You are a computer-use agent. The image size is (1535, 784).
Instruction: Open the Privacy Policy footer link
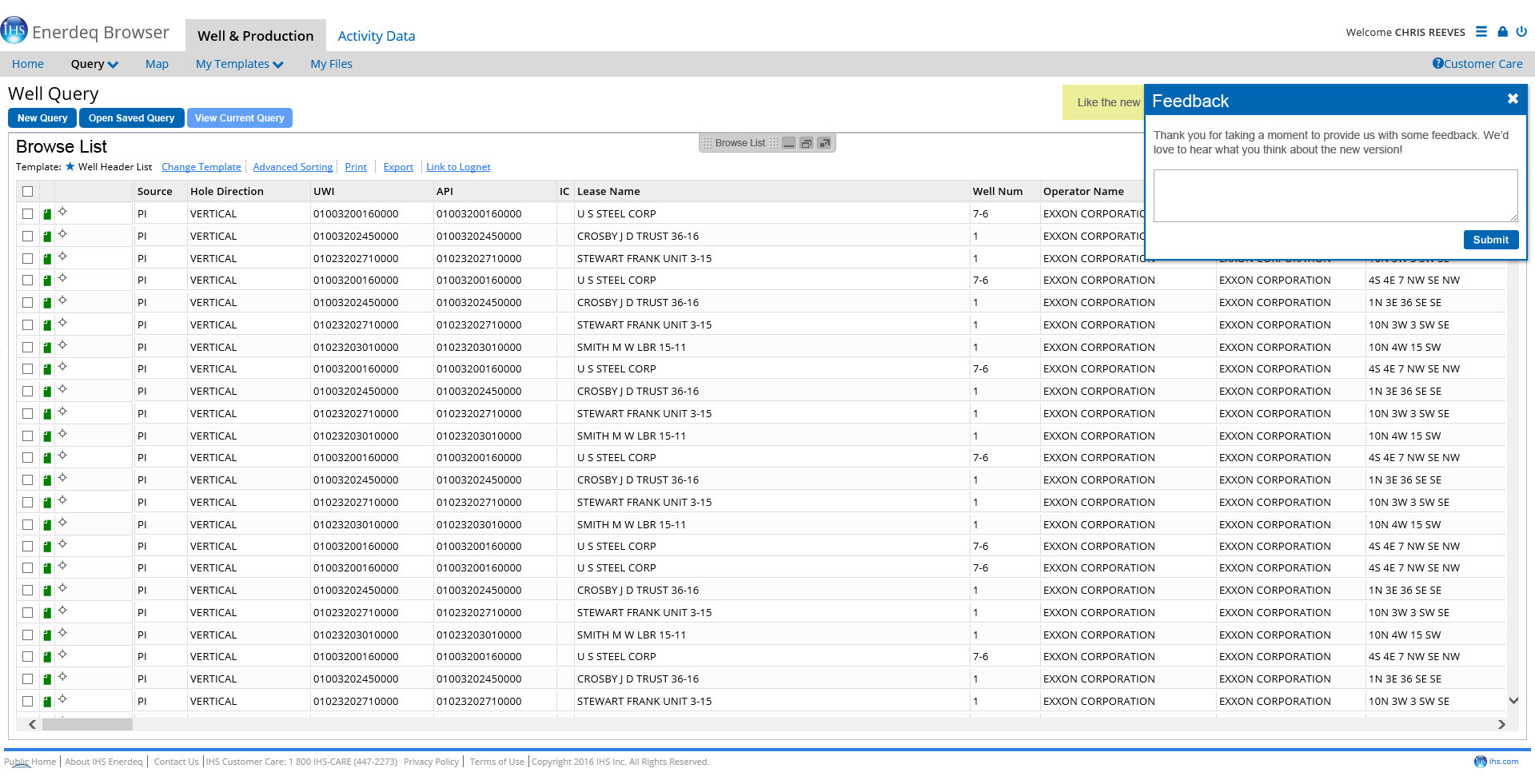(x=431, y=762)
